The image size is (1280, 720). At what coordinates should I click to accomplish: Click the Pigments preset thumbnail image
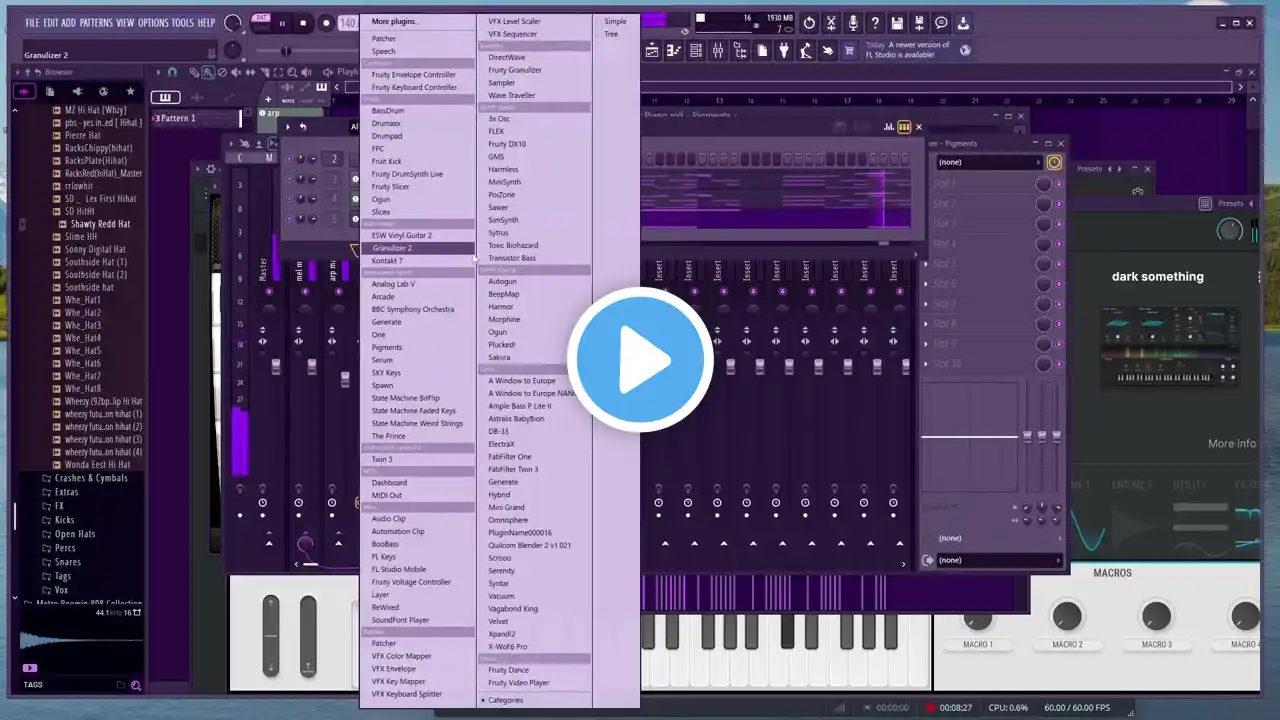(1169, 345)
